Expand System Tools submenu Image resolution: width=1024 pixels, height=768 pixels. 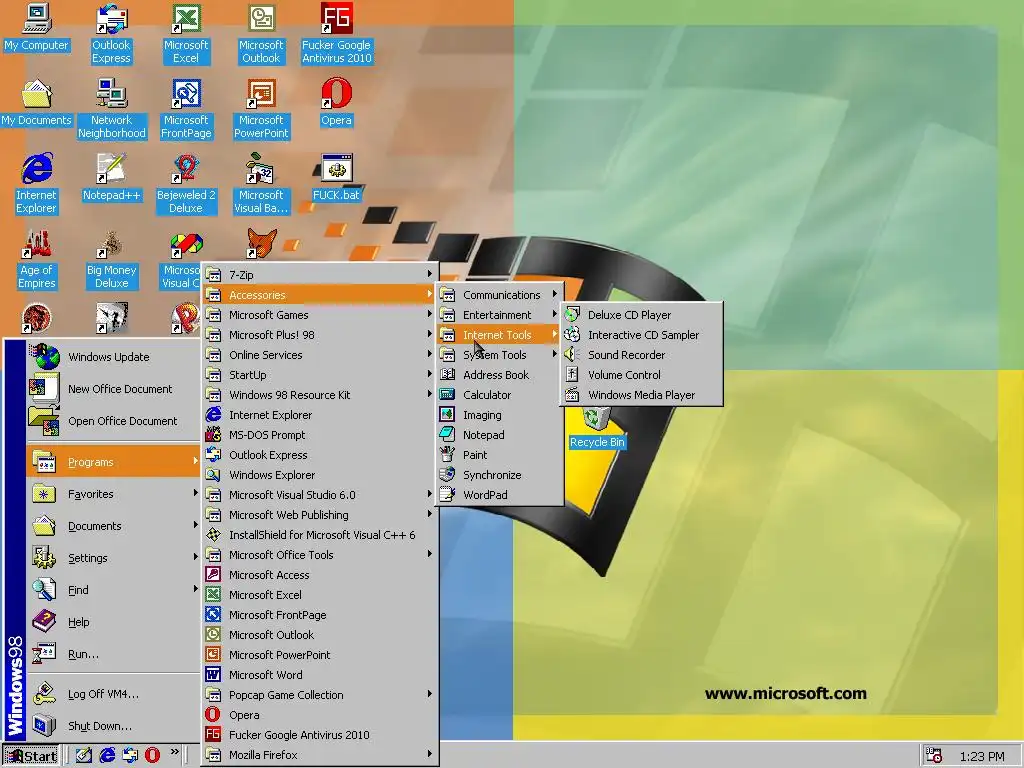tap(500, 355)
